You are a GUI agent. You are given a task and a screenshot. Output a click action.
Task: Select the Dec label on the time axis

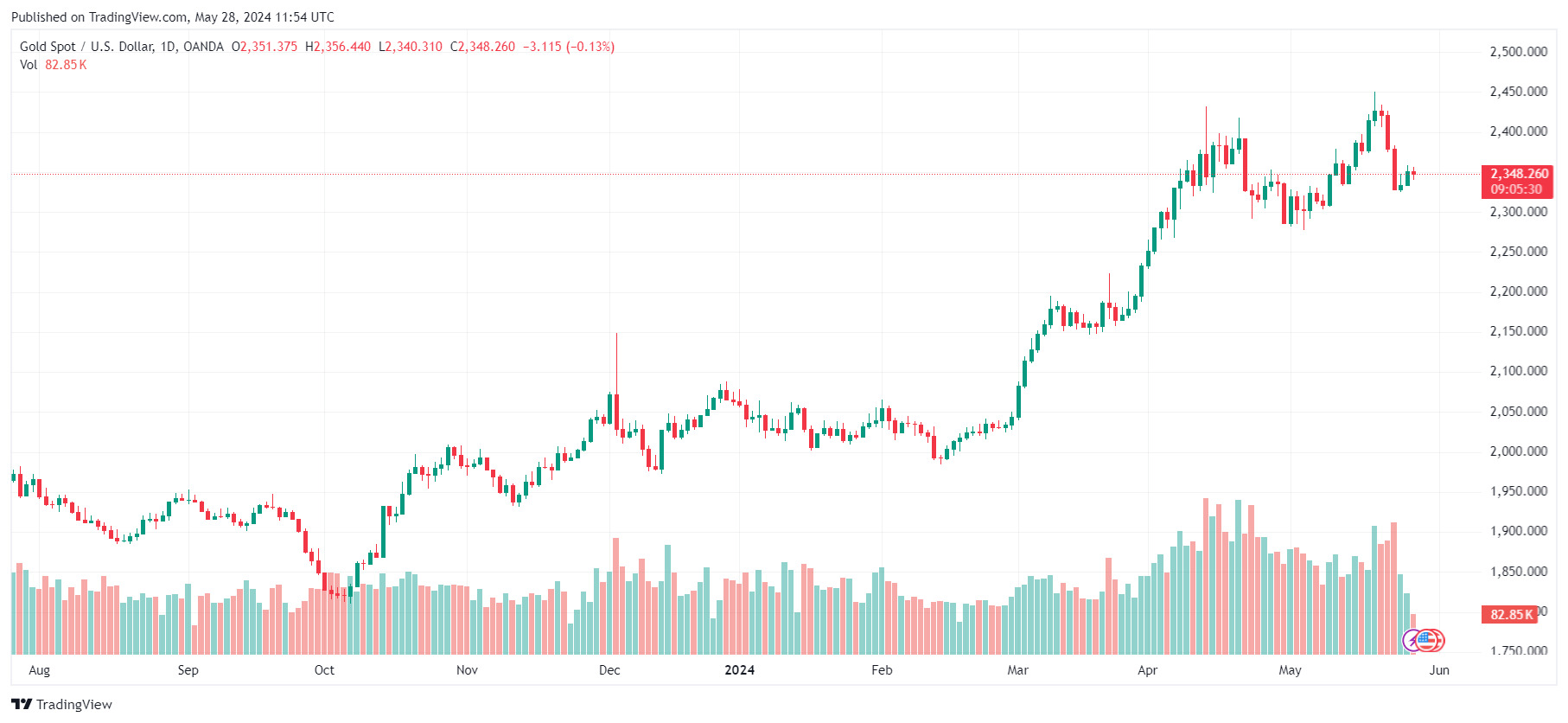pyautogui.click(x=609, y=670)
